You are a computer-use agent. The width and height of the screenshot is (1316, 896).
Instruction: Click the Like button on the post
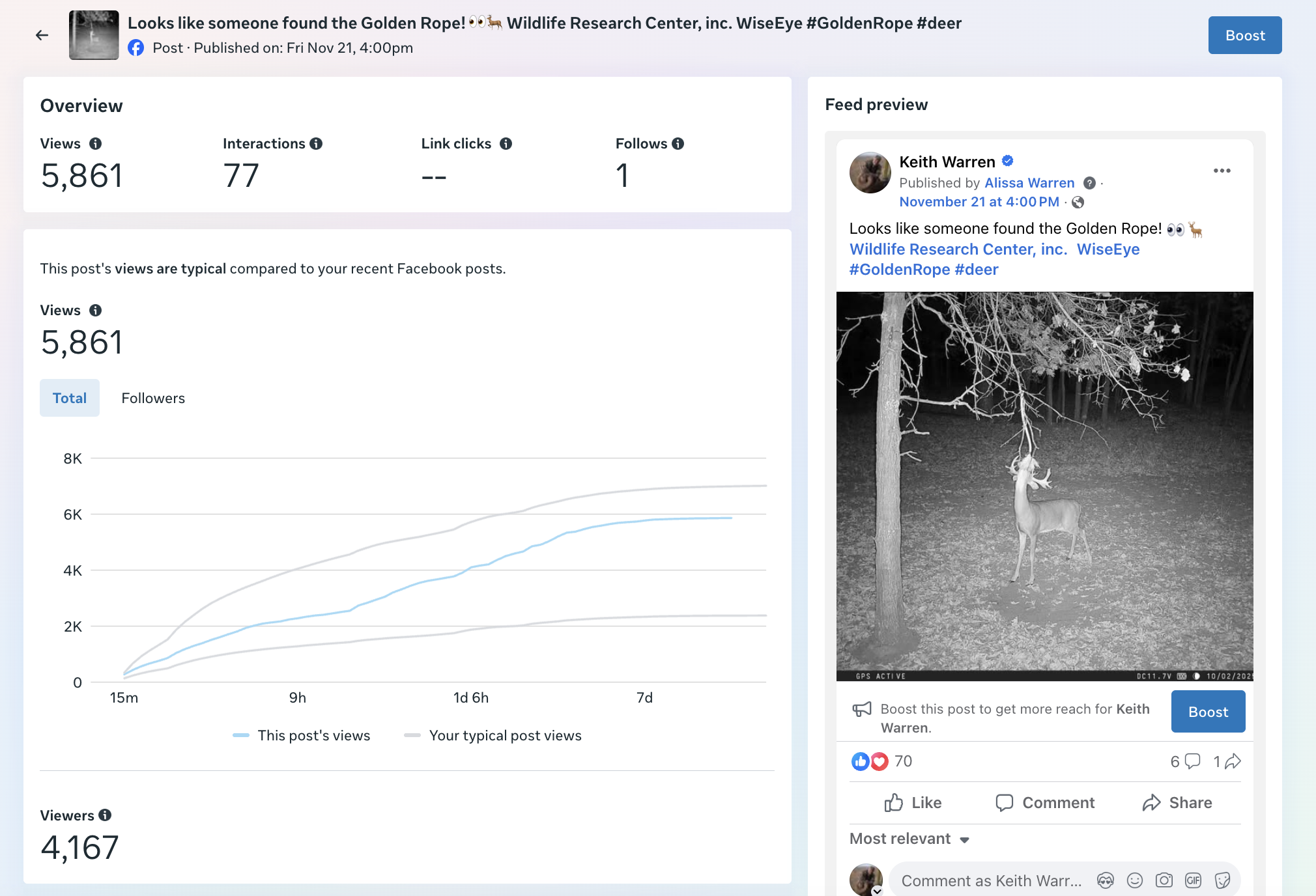click(913, 803)
